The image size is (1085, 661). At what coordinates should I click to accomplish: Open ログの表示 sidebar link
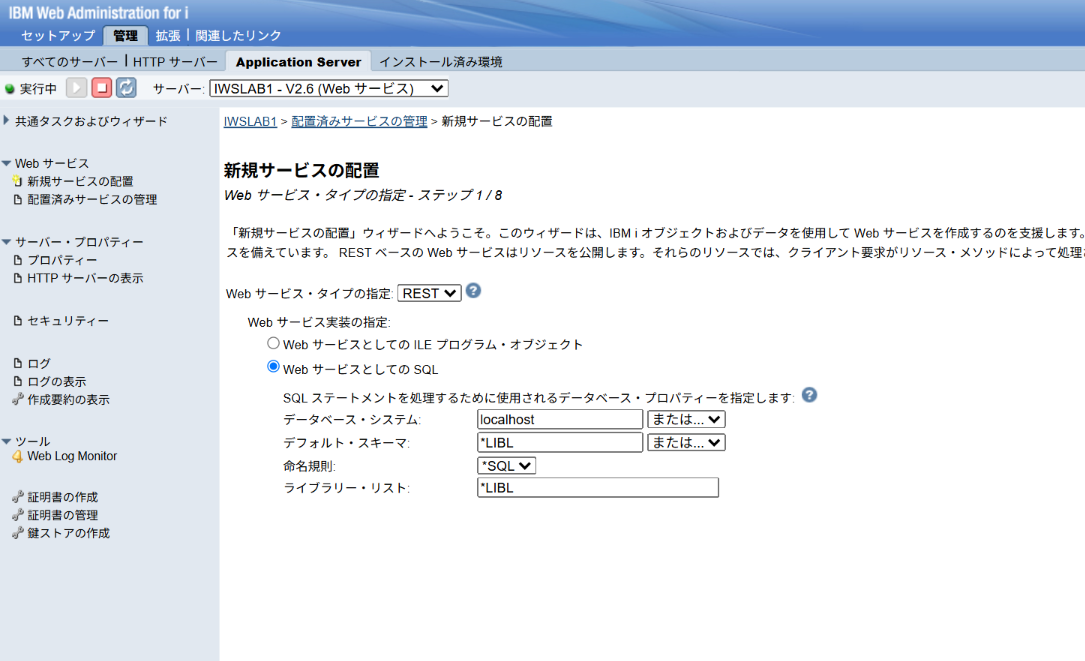pyautogui.click(x=57, y=381)
